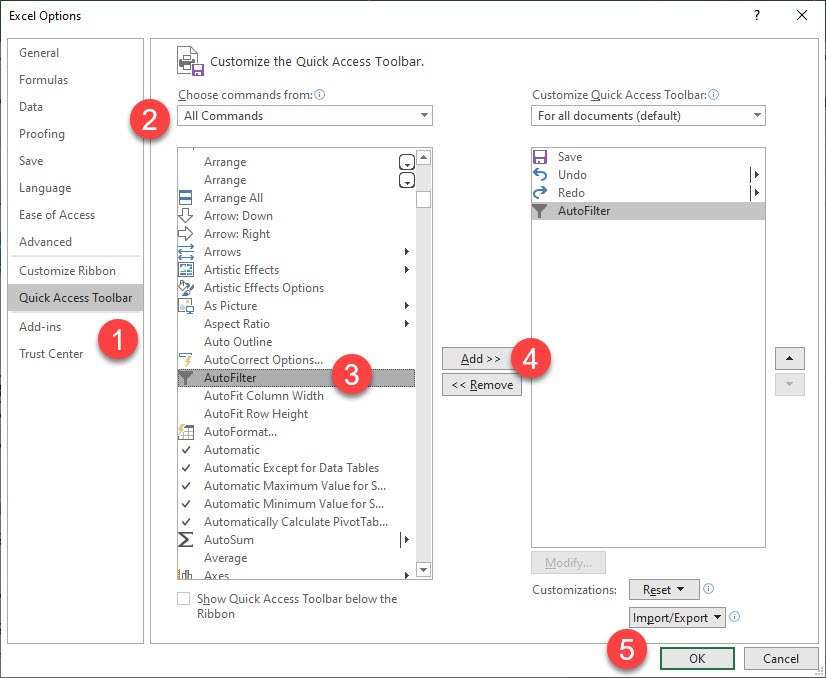Click the info icon next to Reset
Viewport: 826px width, 678px height.
[709, 588]
